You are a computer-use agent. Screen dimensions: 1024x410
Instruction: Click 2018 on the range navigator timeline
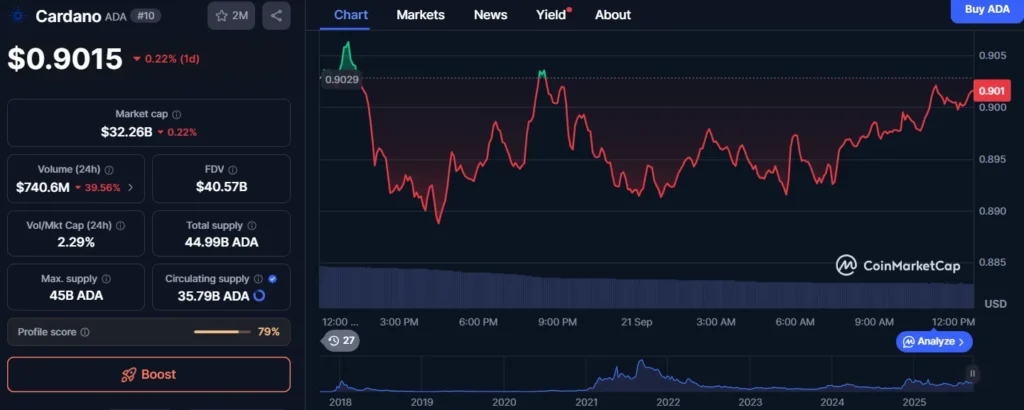tap(339, 402)
